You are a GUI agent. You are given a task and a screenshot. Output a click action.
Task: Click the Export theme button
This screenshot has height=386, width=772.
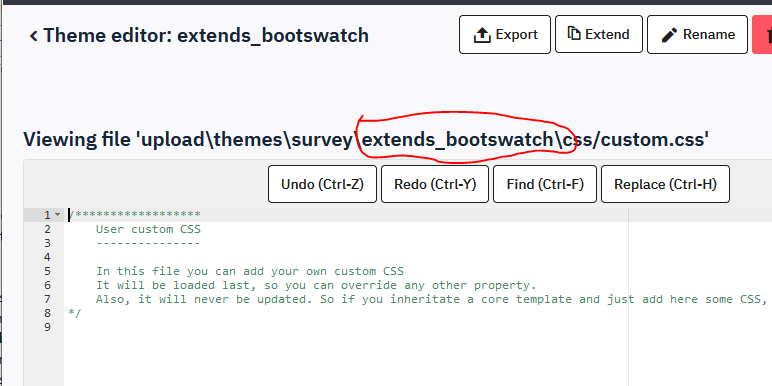(x=505, y=34)
